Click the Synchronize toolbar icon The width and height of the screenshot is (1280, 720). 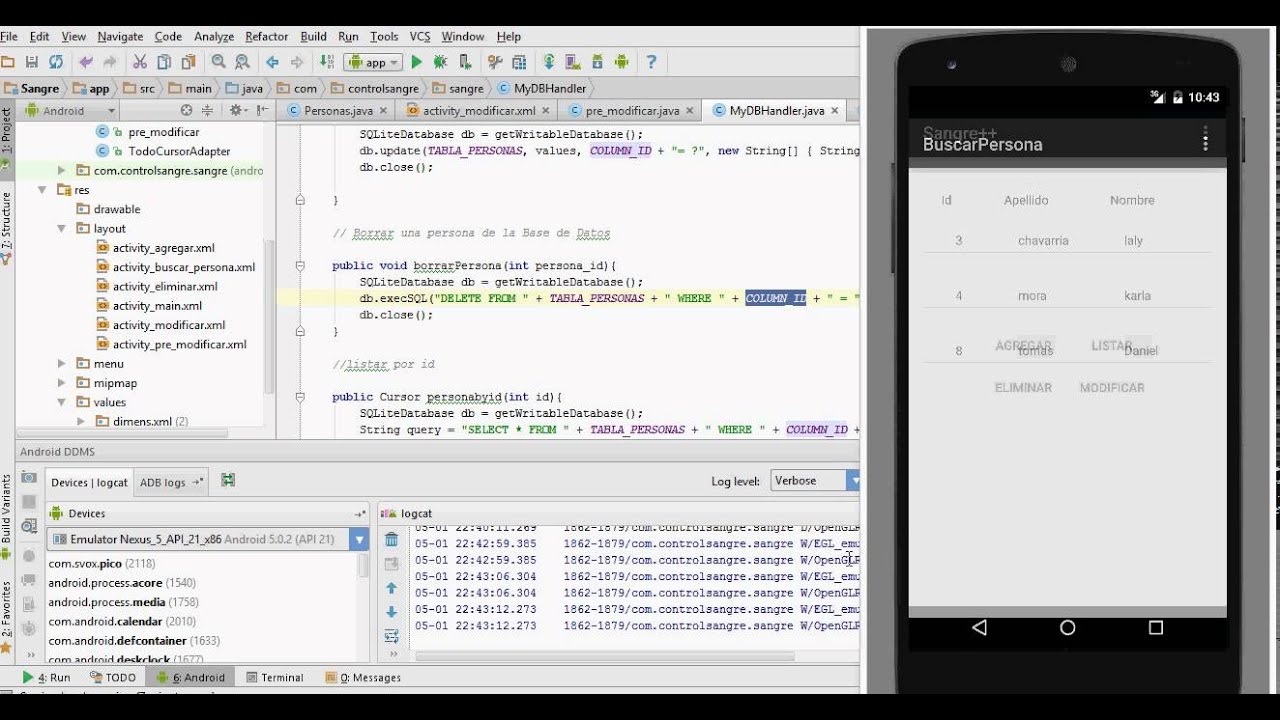click(56, 62)
